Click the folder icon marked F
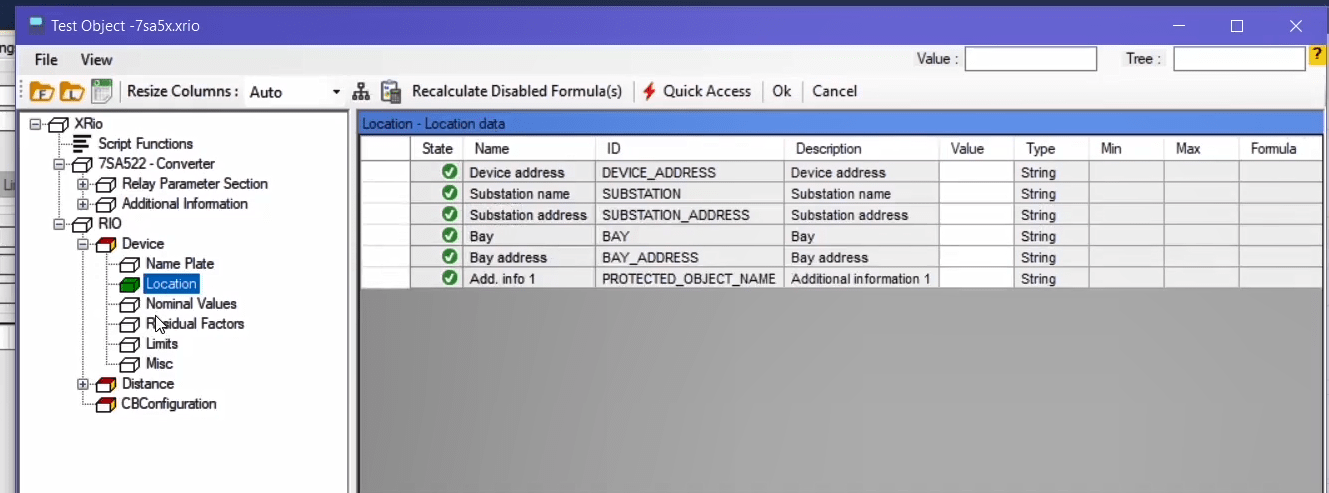This screenshot has width=1329, height=493. (41, 92)
